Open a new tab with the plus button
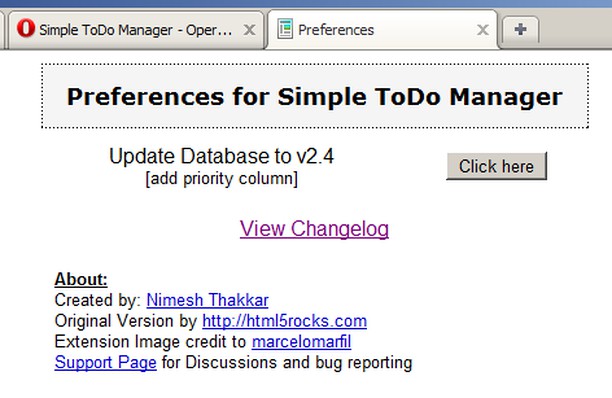612x398 pixels. 520,30
